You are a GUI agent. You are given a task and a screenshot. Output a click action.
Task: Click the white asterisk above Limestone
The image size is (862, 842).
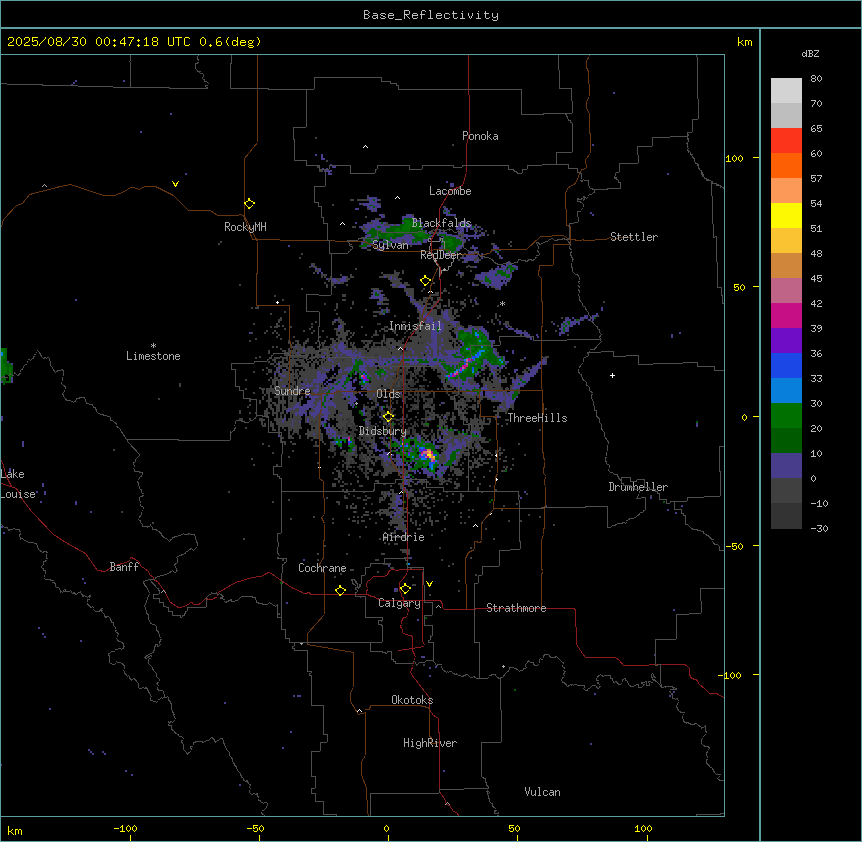point(153,346)
